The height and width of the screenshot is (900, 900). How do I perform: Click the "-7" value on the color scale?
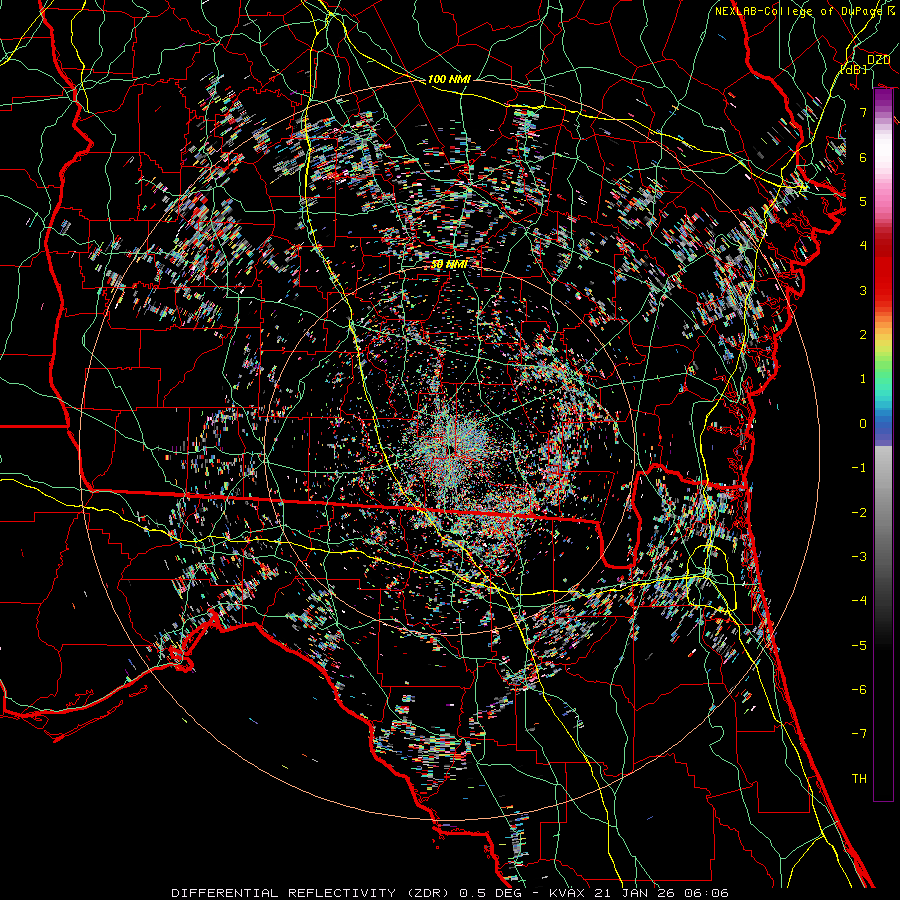(x=859, y=734)
